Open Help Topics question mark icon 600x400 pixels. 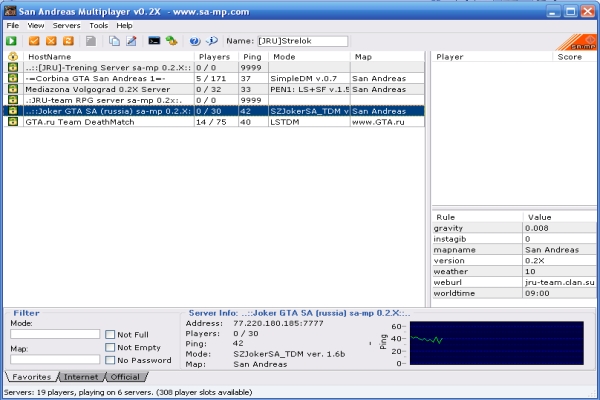[195, 41]
